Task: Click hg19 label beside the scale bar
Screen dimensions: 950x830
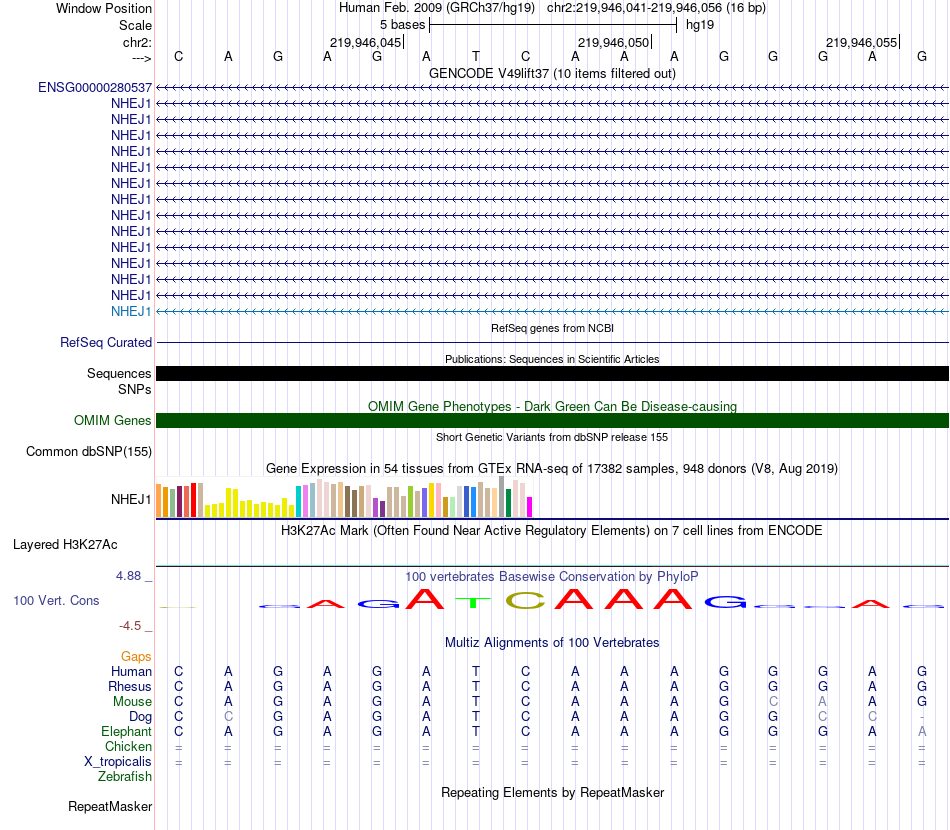Action: click(x=700, y=25)
